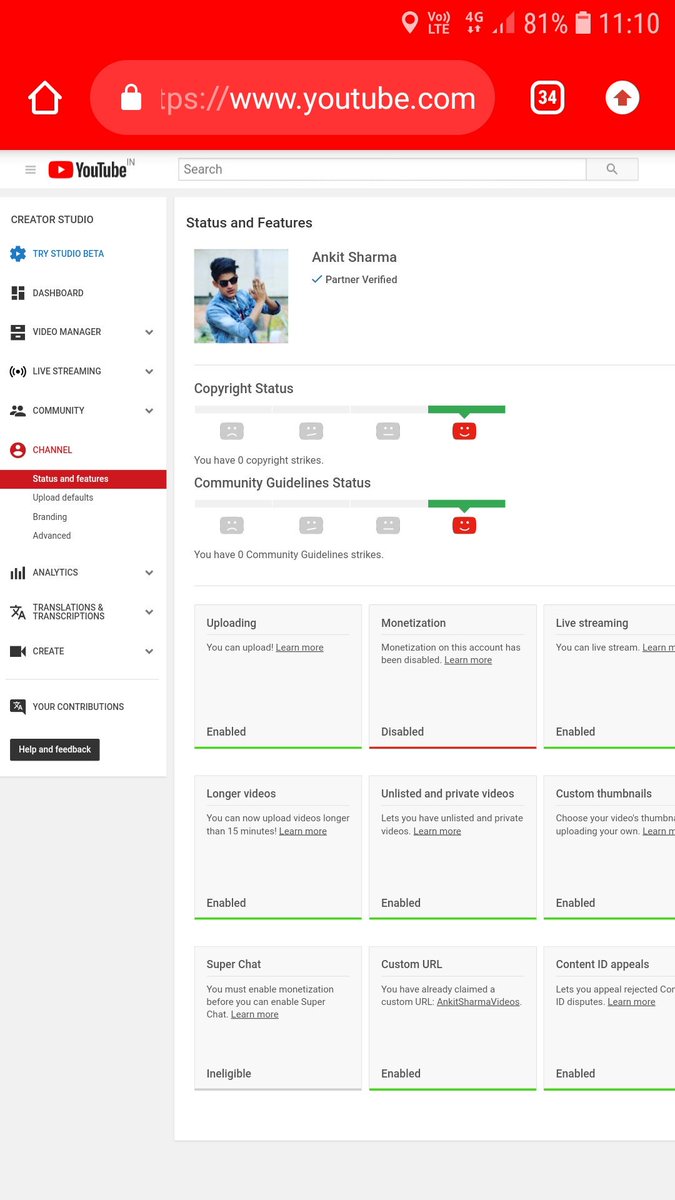Open the AnkitSharmaVideos custom URL link
The width and height of the screenshot is (675, 1200).
pos(478,1002)
